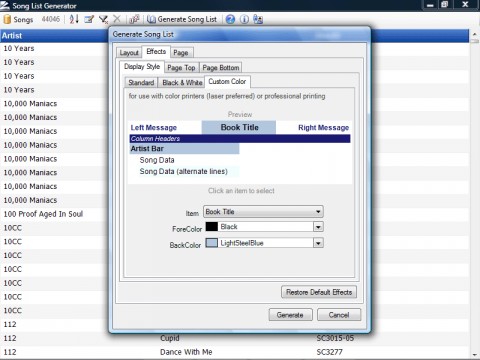480x360 pixels.
Task: Click Restore Default Effects button
Action: [319, 292]
